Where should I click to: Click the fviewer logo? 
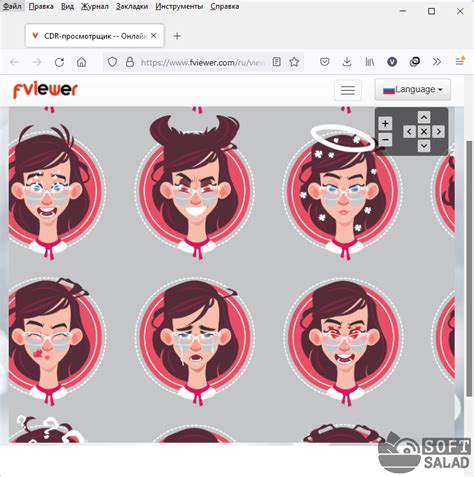click(45, 90)
